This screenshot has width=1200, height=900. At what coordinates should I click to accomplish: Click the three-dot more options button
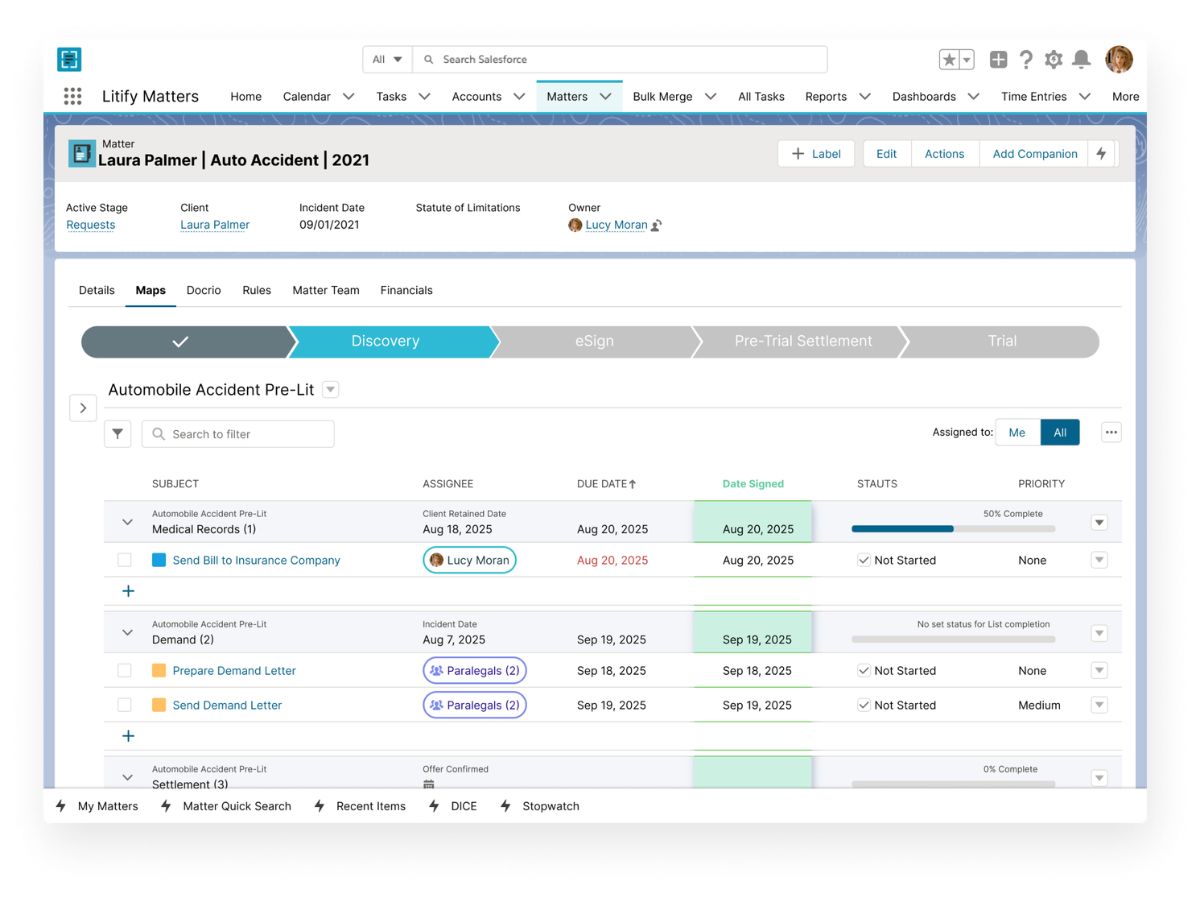pos(1111,432)
